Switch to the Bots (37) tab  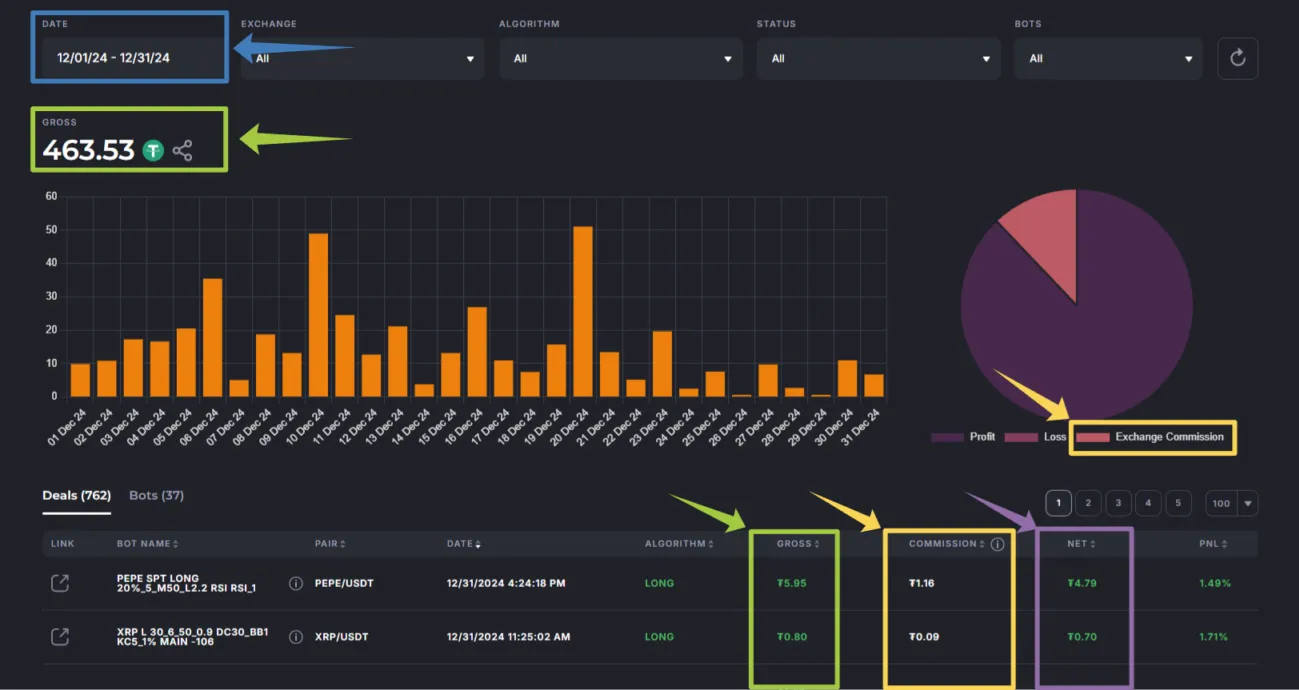click(x=156, y=495)
